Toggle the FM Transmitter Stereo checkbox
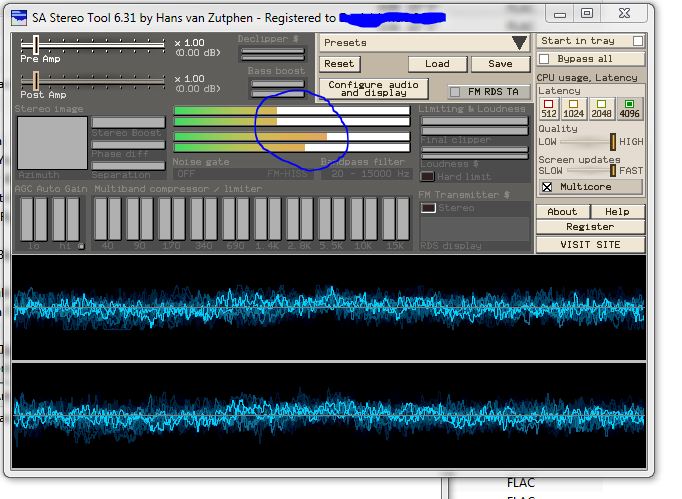This screenshot has width=682, height=499. coord(428,208)
